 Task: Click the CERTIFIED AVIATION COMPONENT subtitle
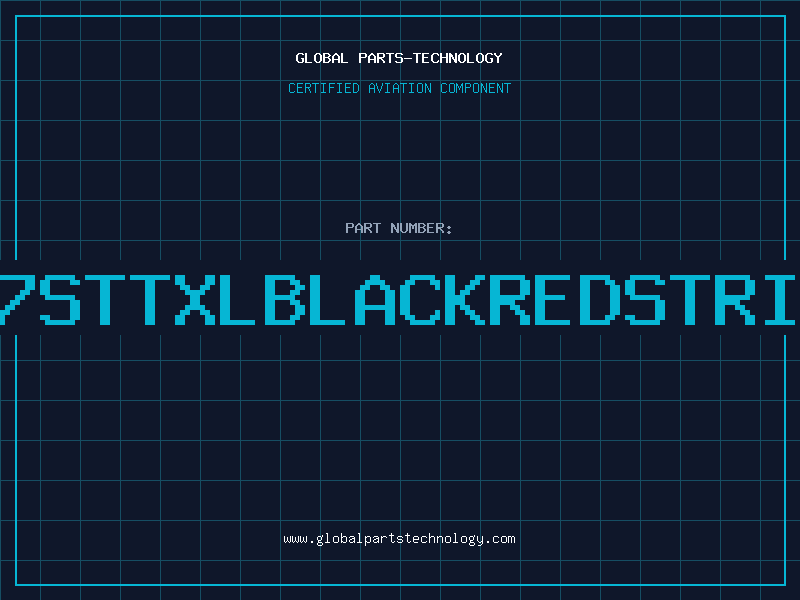point(399,88)
